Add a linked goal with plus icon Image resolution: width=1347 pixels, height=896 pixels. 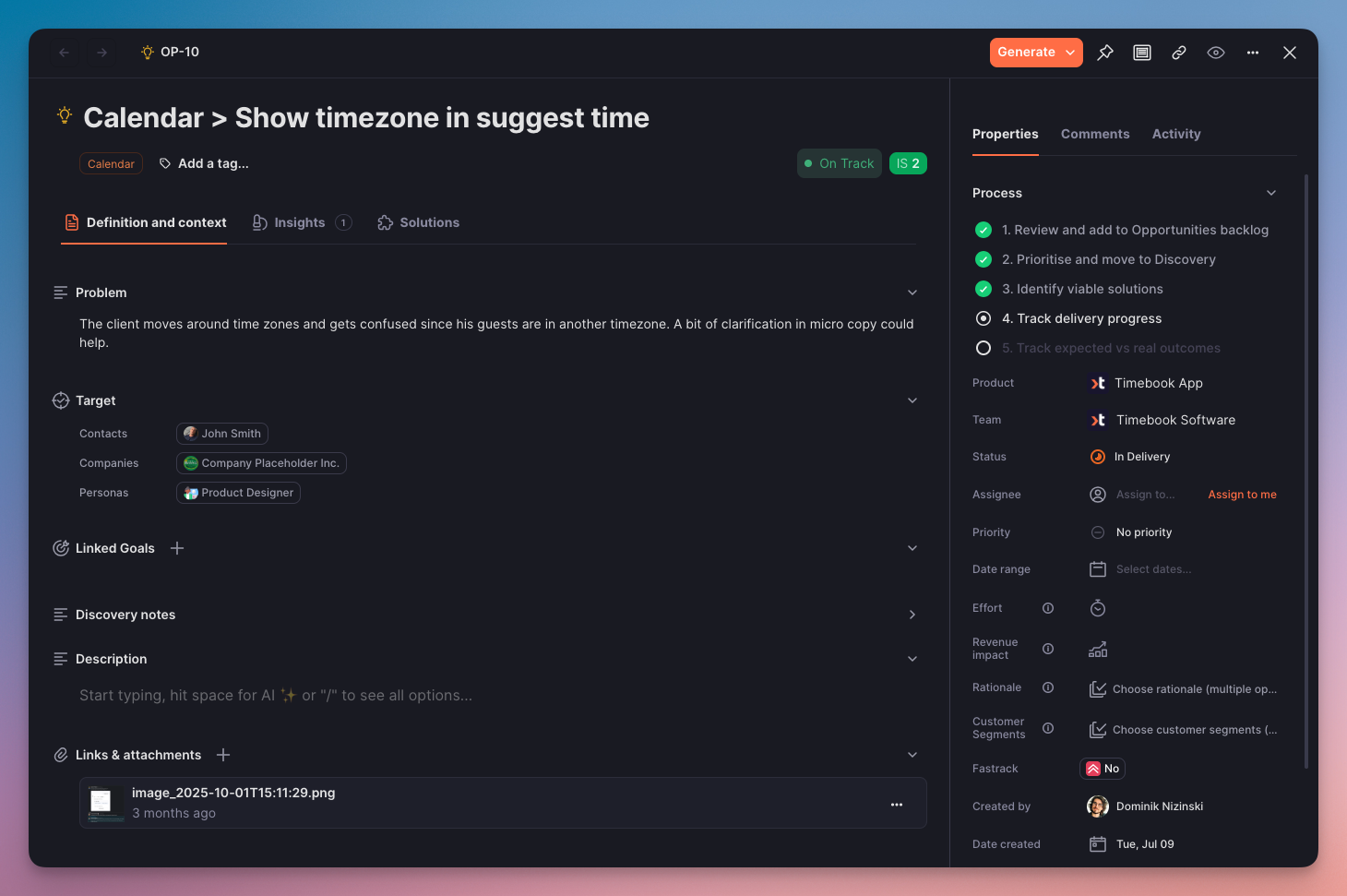click(177, 548)
